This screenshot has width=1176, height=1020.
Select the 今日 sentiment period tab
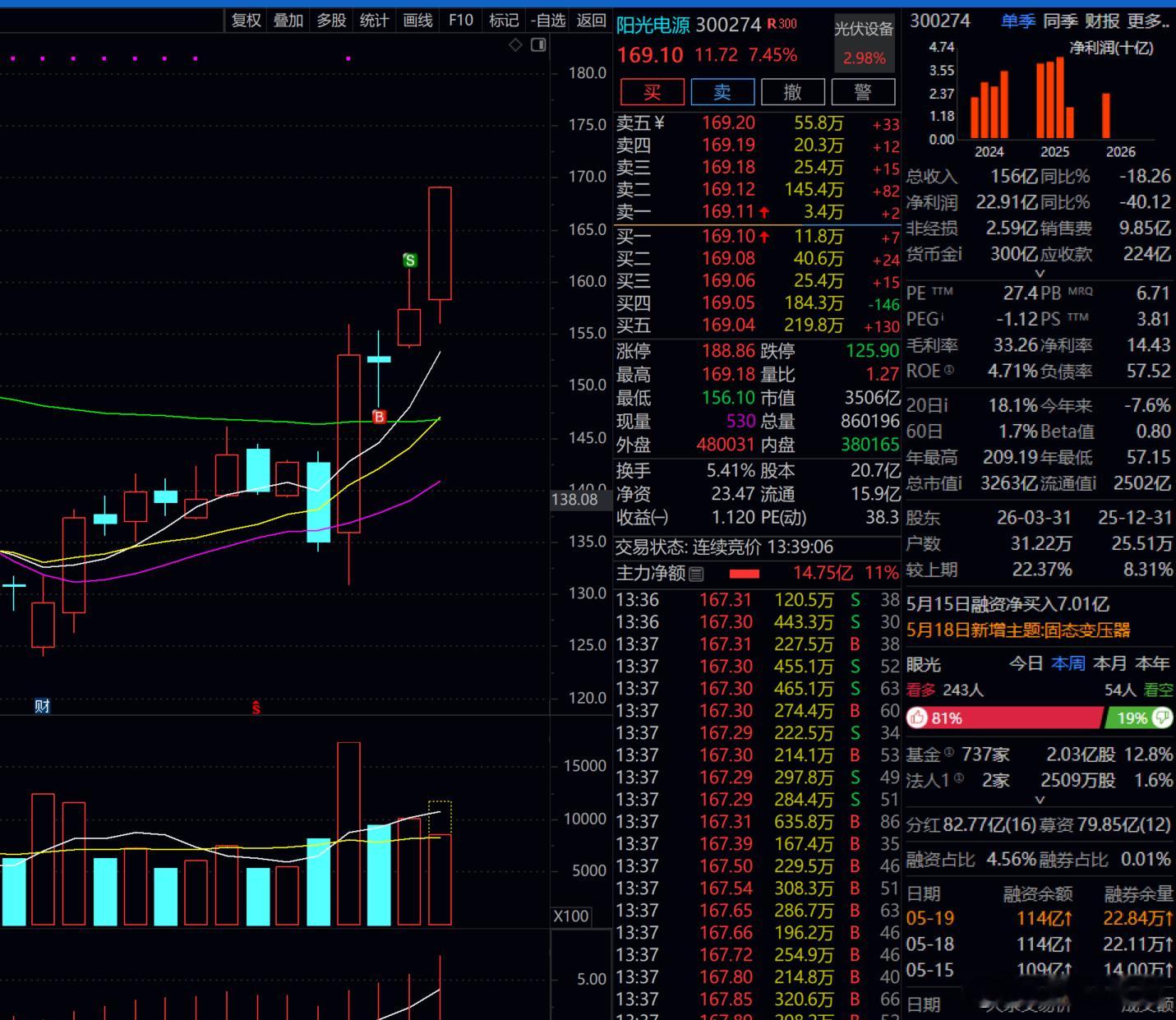(1026, 663)
